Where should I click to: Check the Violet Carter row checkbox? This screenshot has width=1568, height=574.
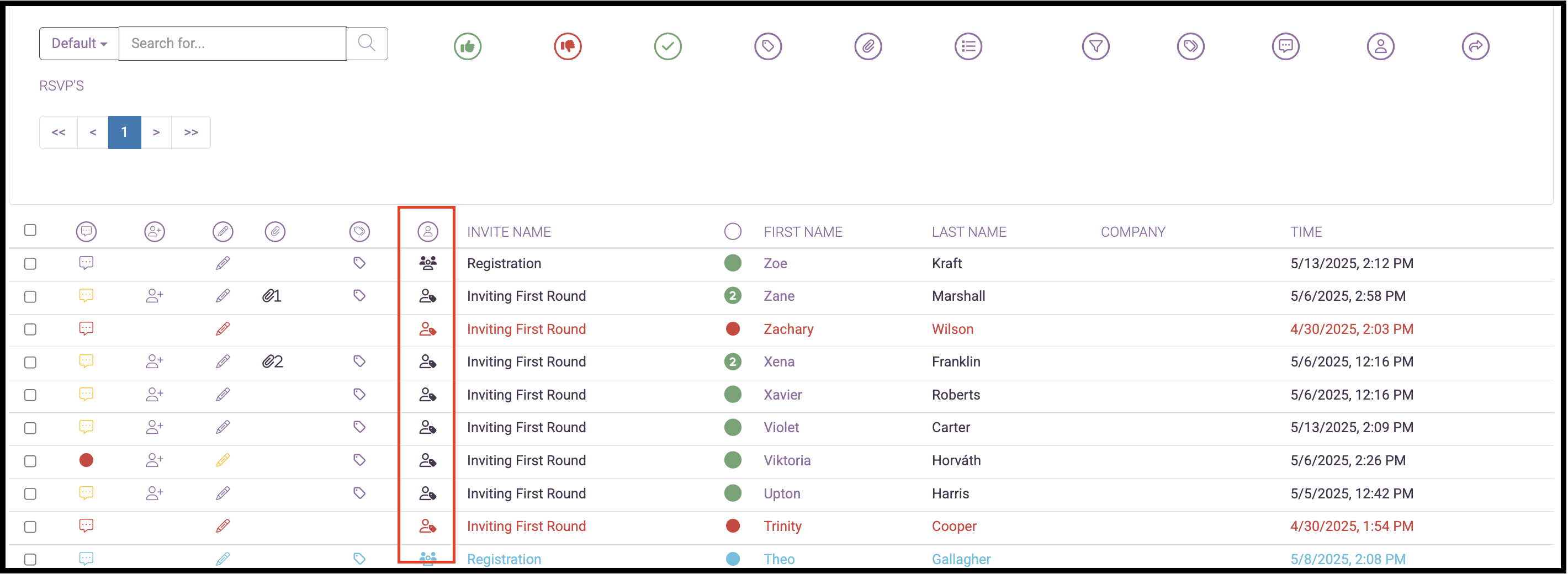point(30,428)
